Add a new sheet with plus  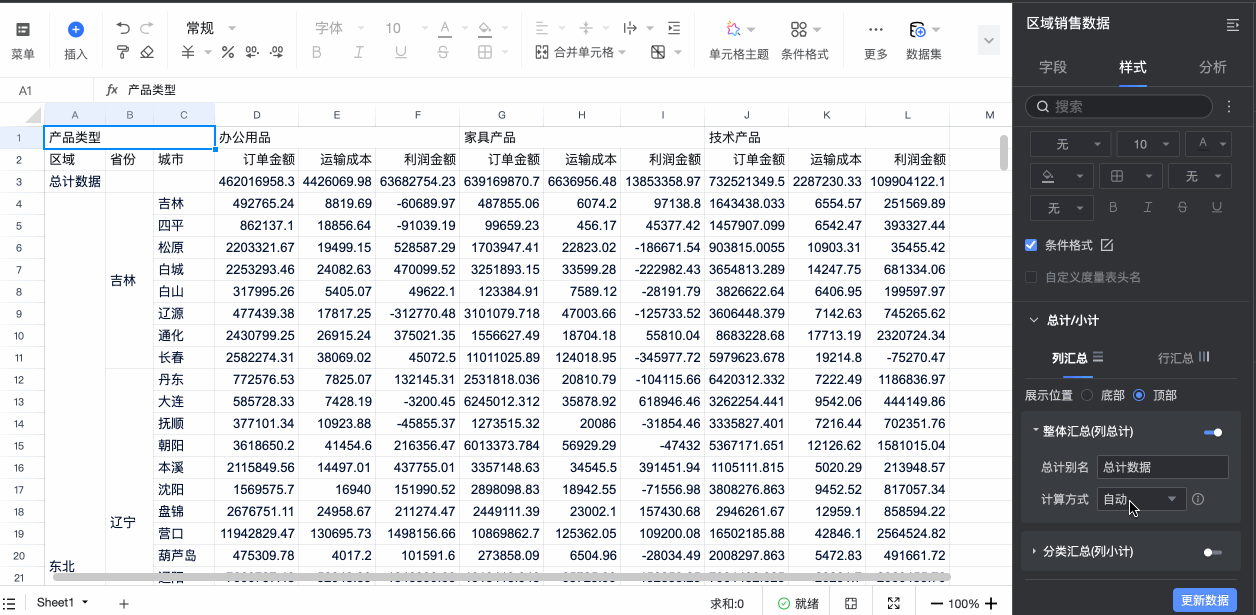(x=124, y=603)
